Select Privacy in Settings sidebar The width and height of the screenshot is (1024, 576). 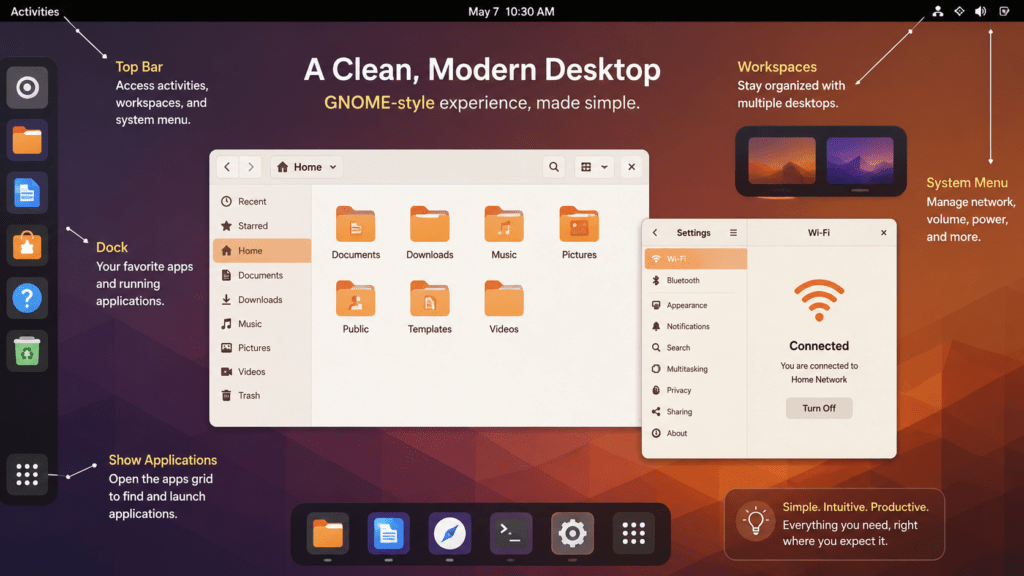click(696, 390)
